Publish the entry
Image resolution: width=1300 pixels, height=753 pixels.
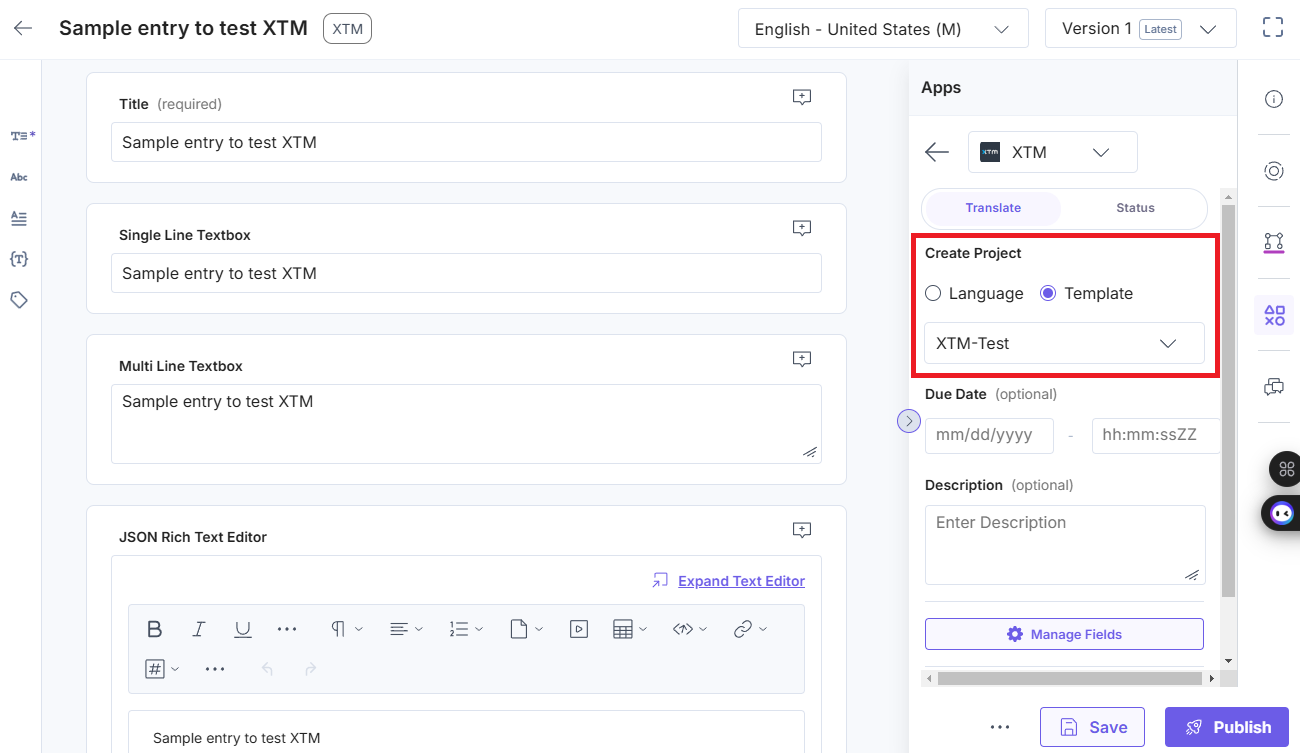coord(1227,727)
